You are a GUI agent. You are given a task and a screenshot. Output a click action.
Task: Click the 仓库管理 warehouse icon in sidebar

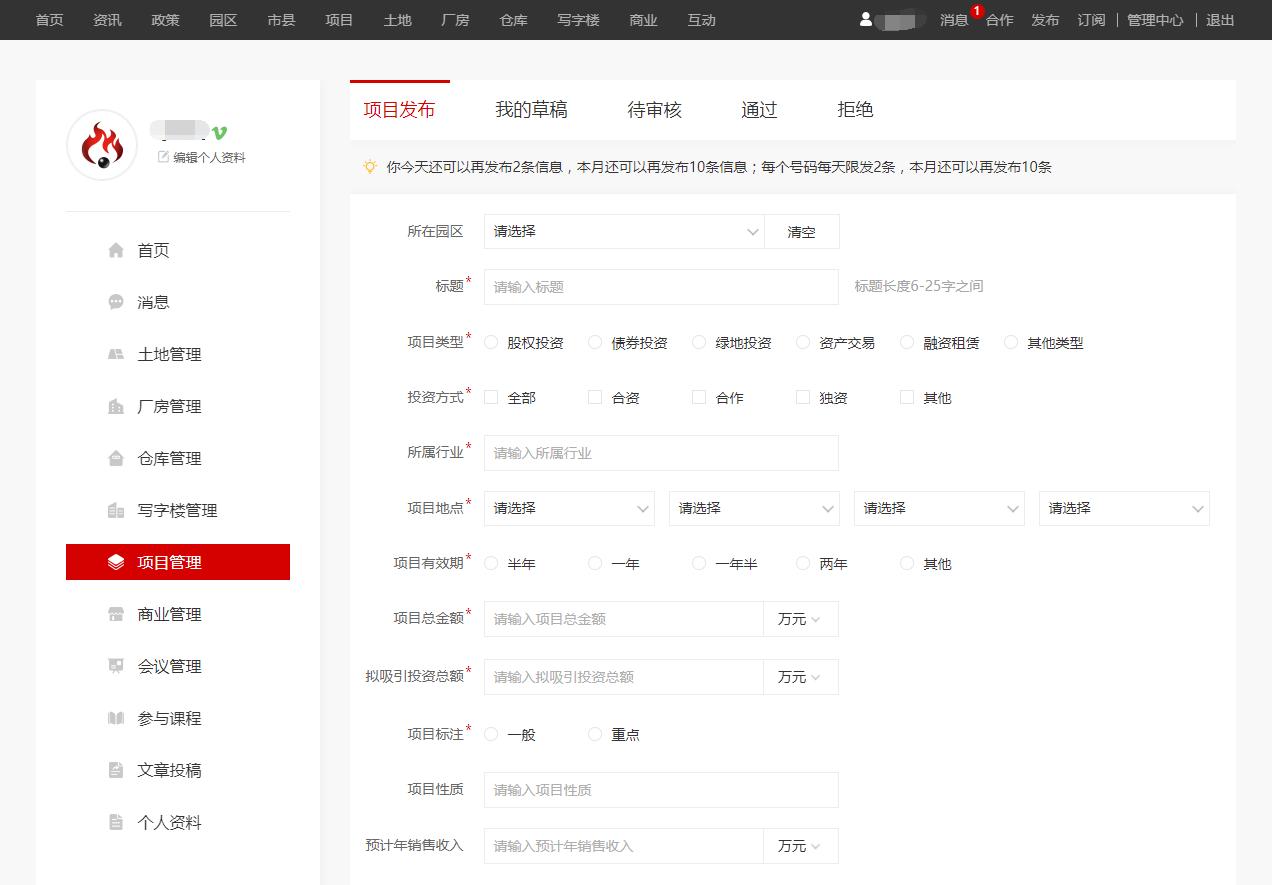point(115,458)
